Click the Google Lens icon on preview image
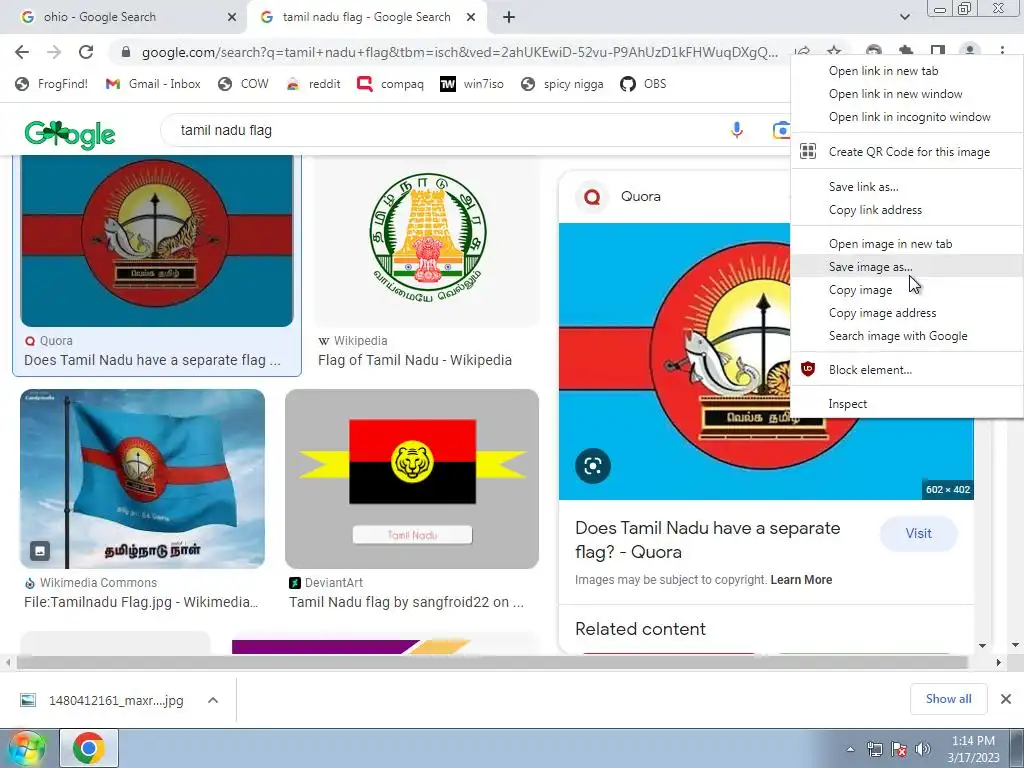 (x=593, y=466)
